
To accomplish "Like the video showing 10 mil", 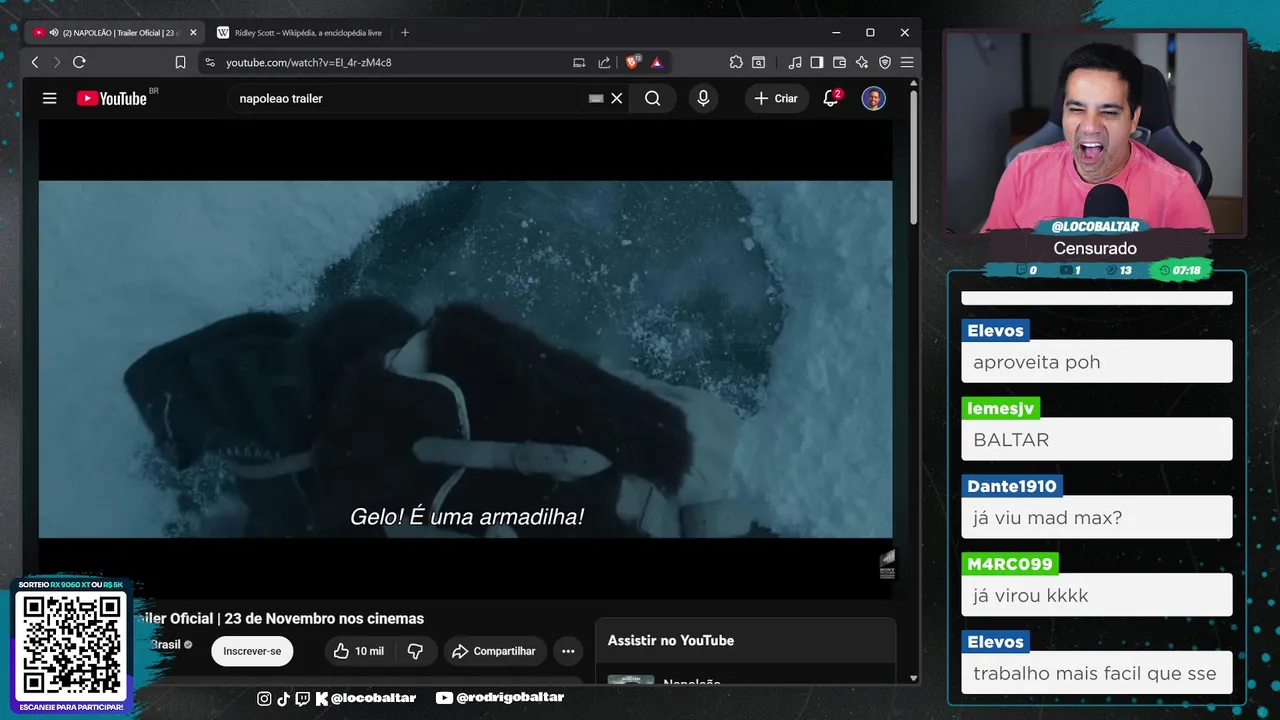I will point(359,651).
